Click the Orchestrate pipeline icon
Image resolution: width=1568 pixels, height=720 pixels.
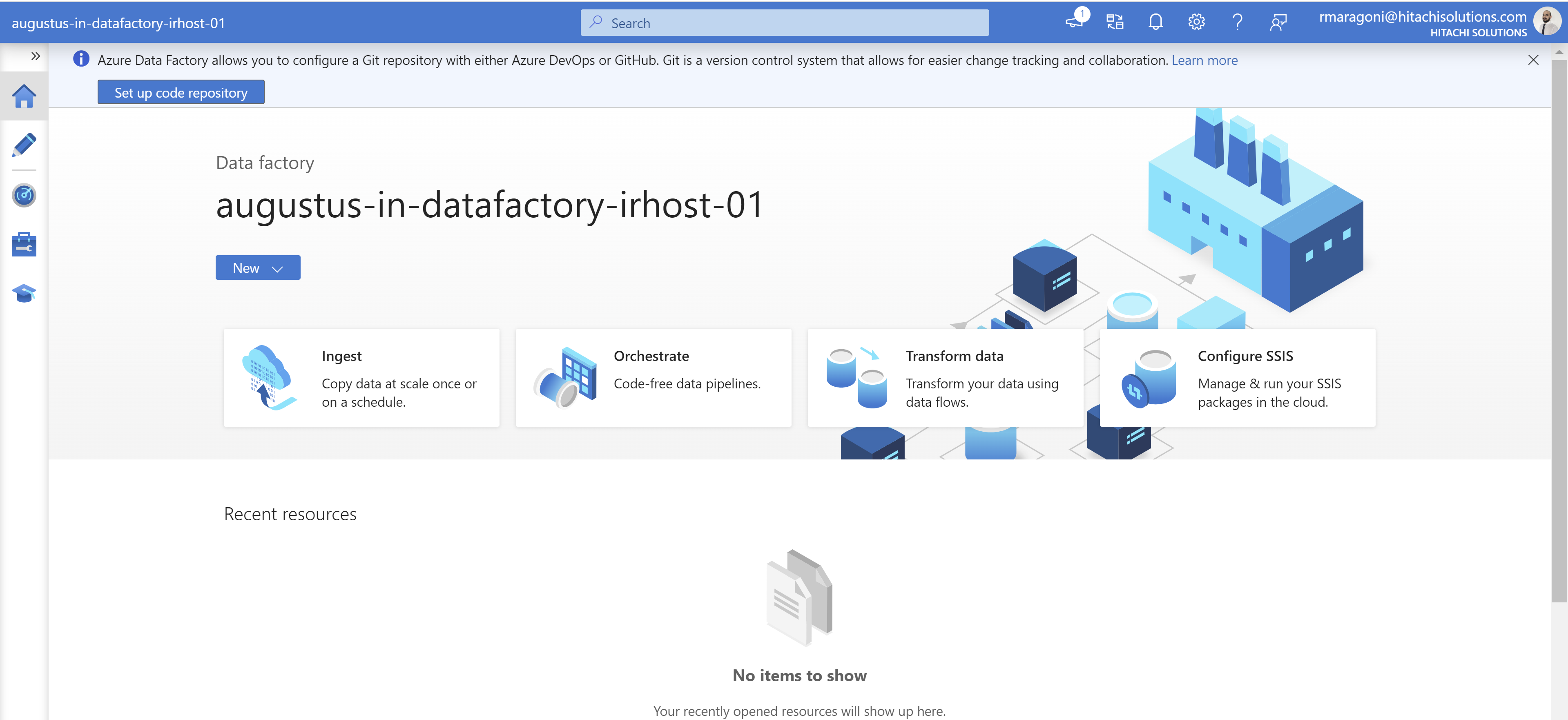pyautogui.click(x=565, y=377)
